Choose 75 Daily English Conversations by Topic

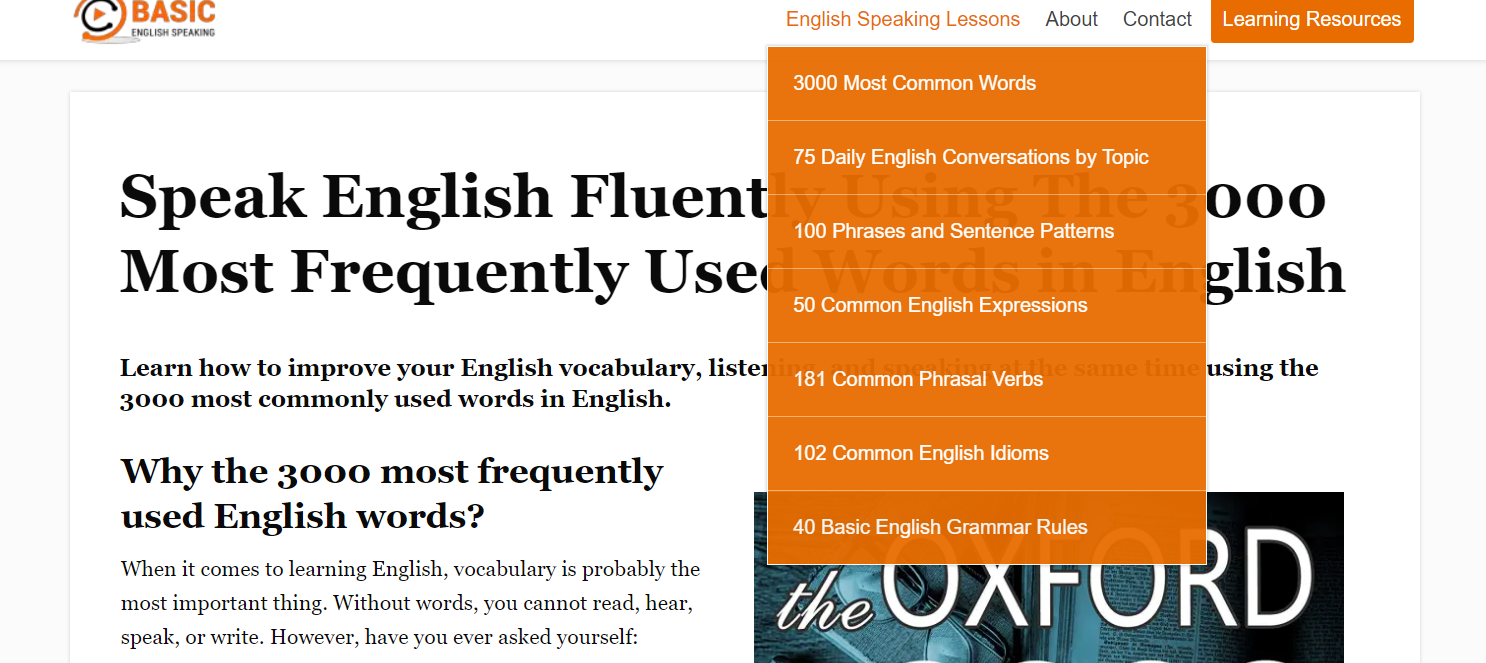click(987, 158)
